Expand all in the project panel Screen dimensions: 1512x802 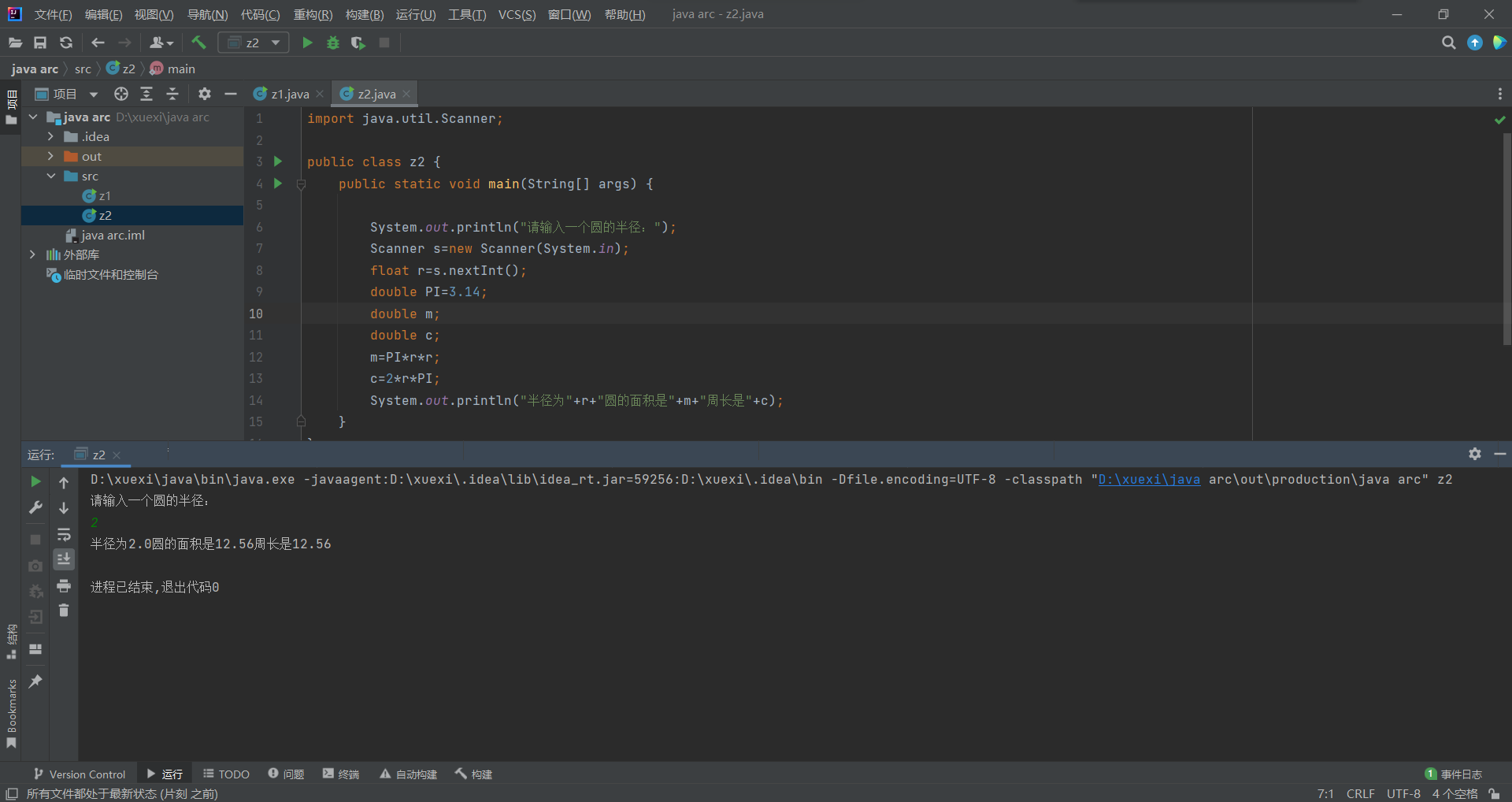[146, 94]
